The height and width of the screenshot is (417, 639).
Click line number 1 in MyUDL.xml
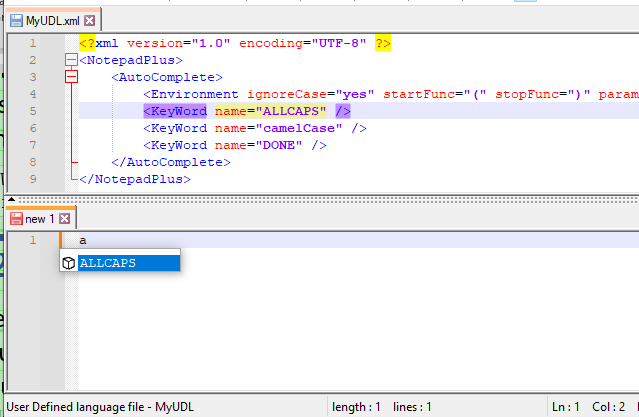pos(33,43)
